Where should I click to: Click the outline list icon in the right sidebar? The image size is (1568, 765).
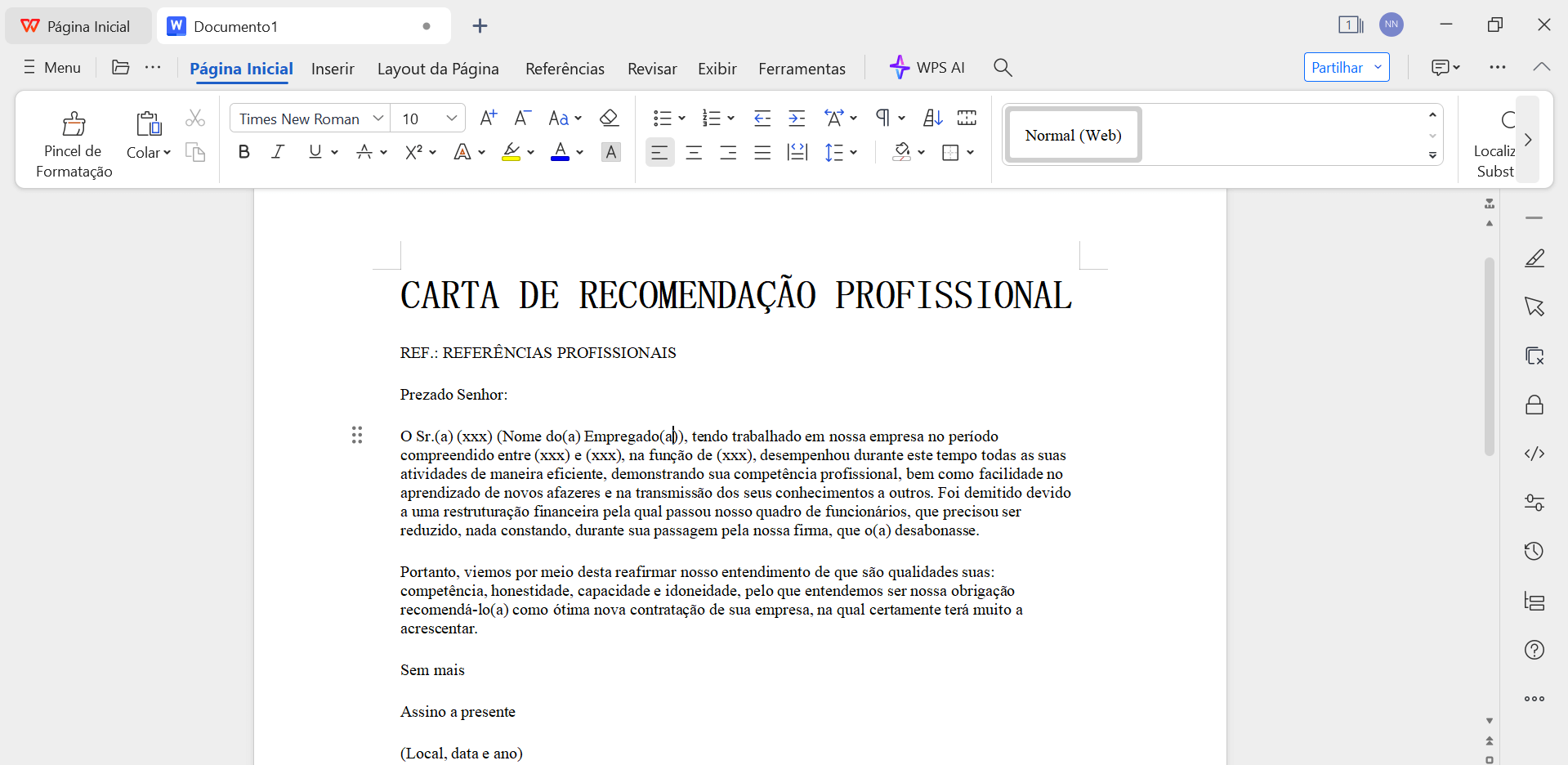[1534, 602]
